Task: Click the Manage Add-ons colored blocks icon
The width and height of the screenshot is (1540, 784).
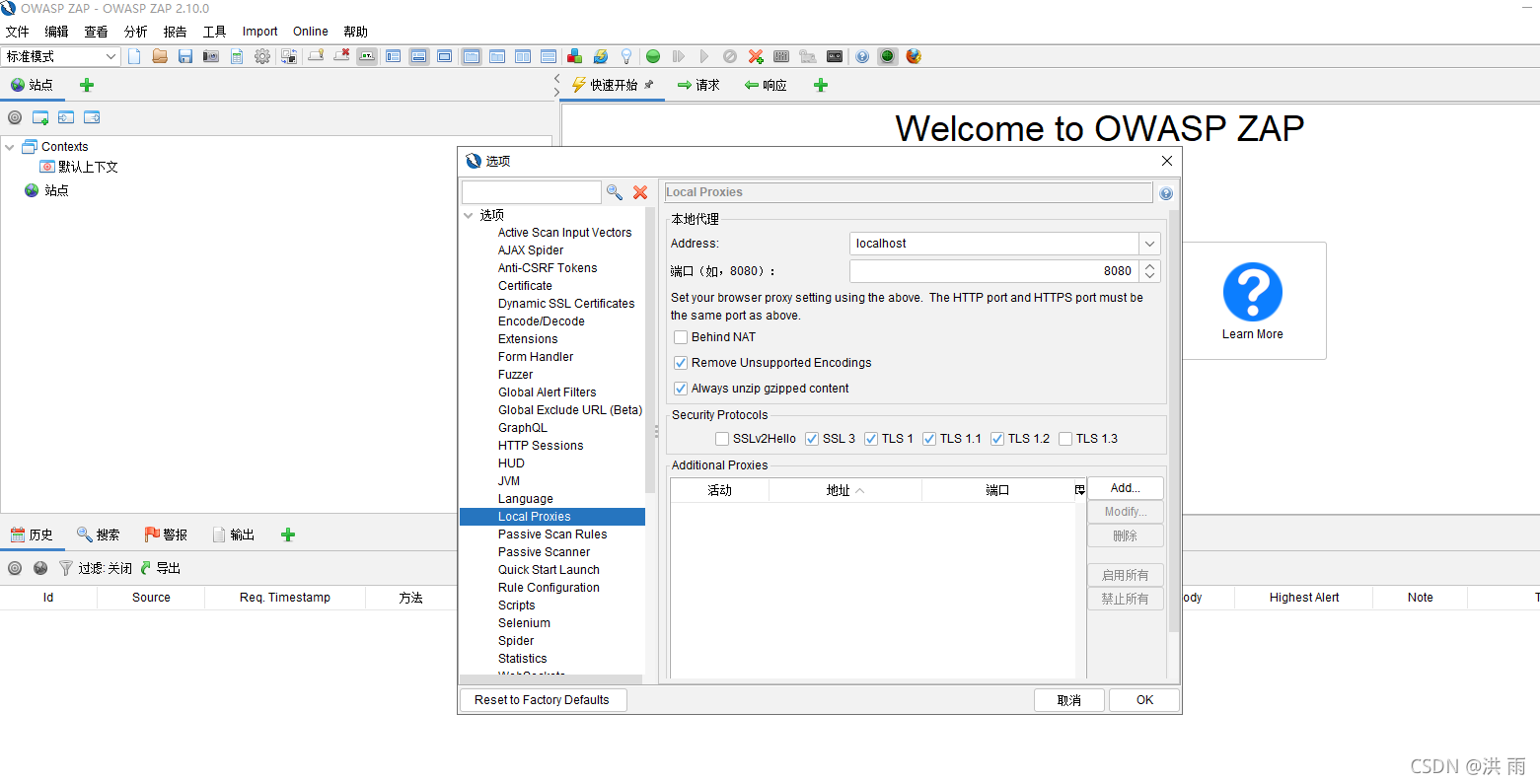Action: (574, 56)
